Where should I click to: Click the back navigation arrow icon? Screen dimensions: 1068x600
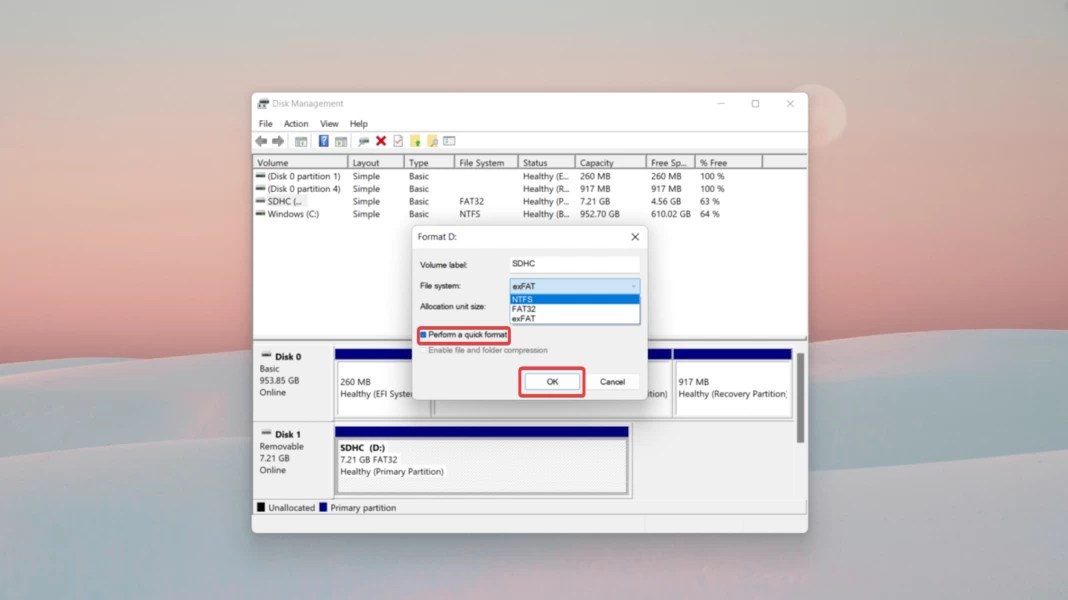point(261,140)
